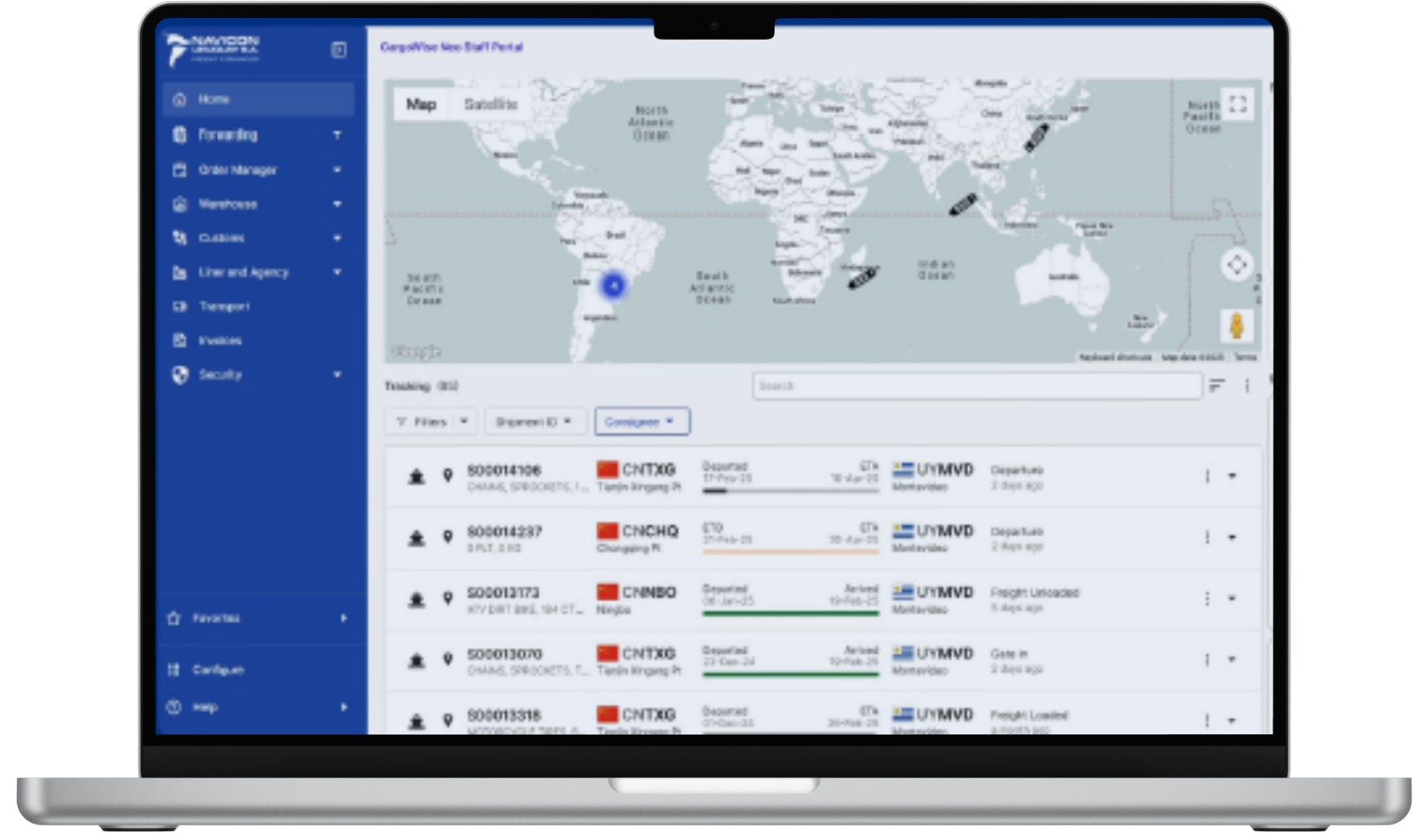Open the CargoWise Neo Staff Portal link
The height and width of the screenshot is (840, 1413).
pos(451,47)
